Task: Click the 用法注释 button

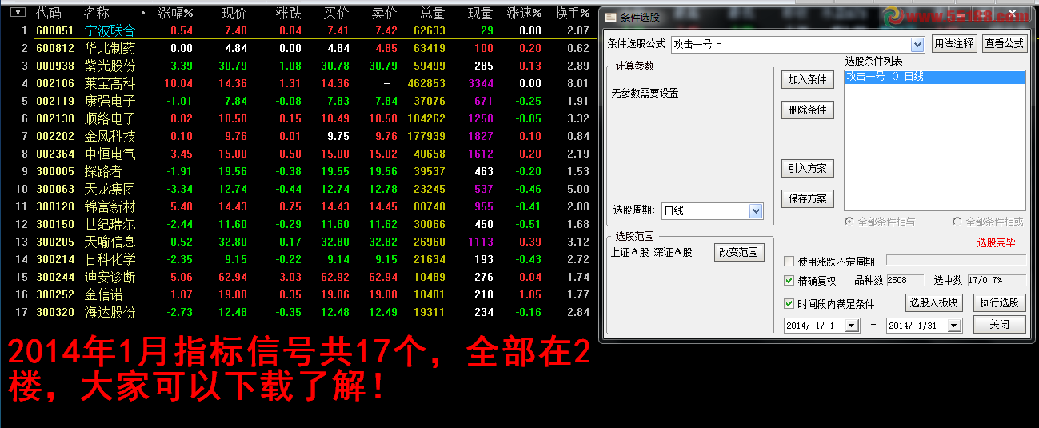Action: coord(955,44)
